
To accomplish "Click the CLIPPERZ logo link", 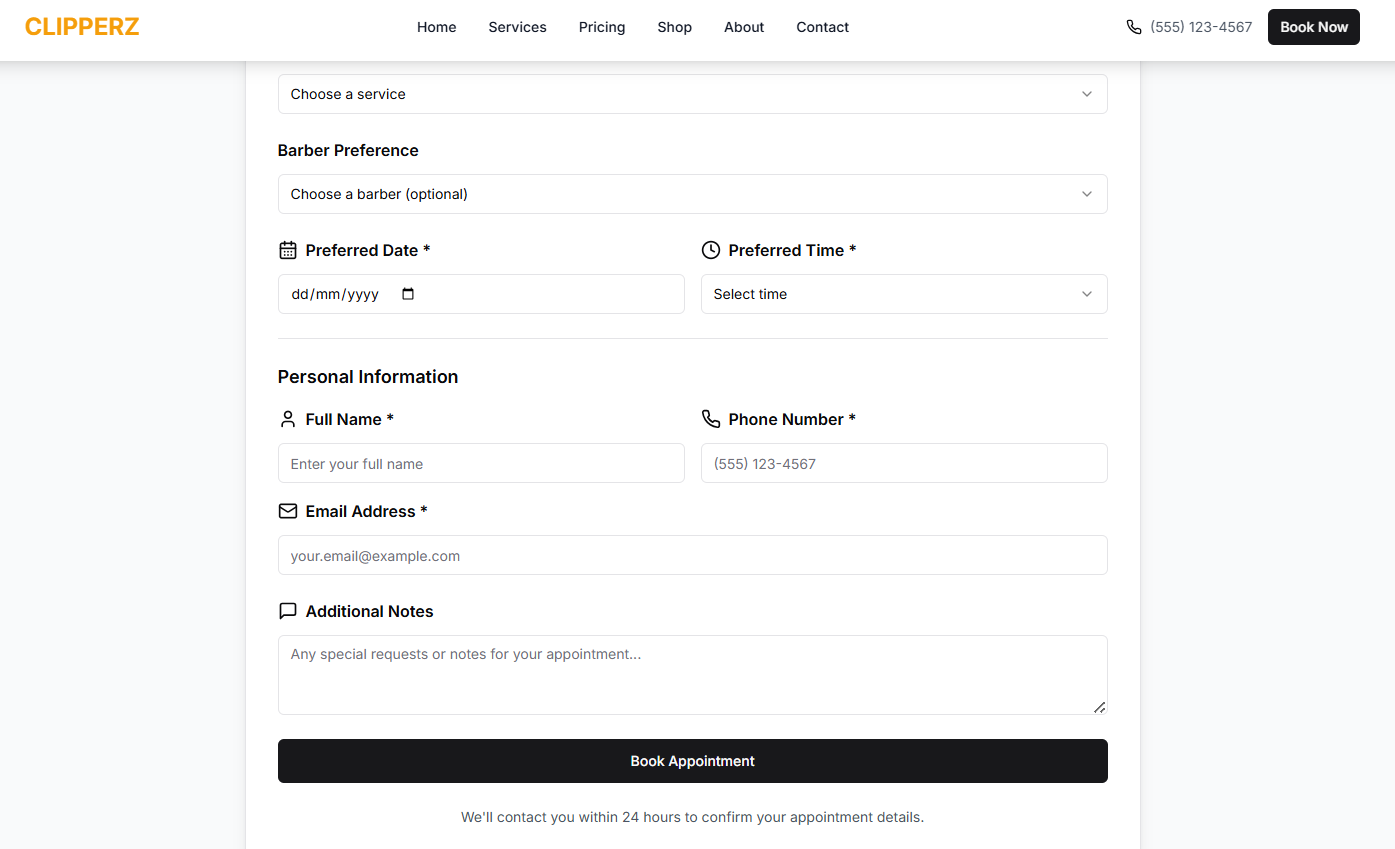I will click(x=82, y=27).
